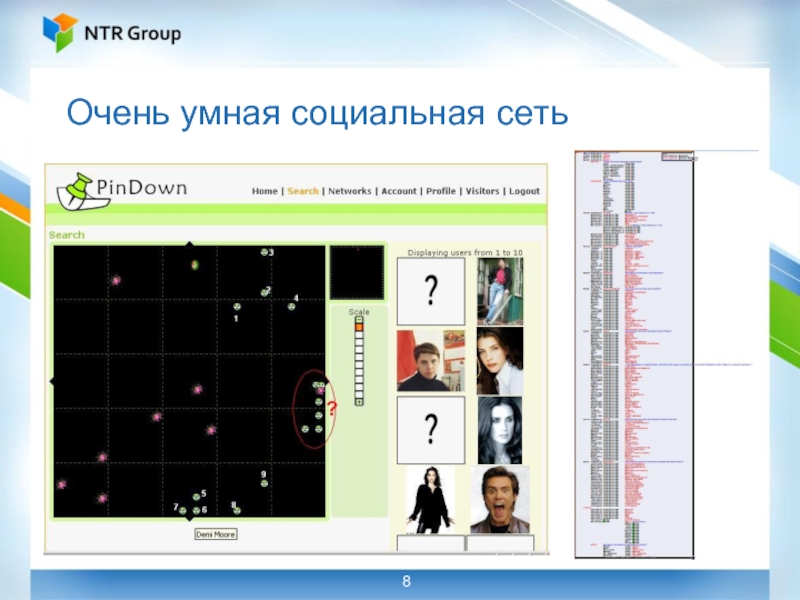Click the tall database schema image on right

click(634, 354)
